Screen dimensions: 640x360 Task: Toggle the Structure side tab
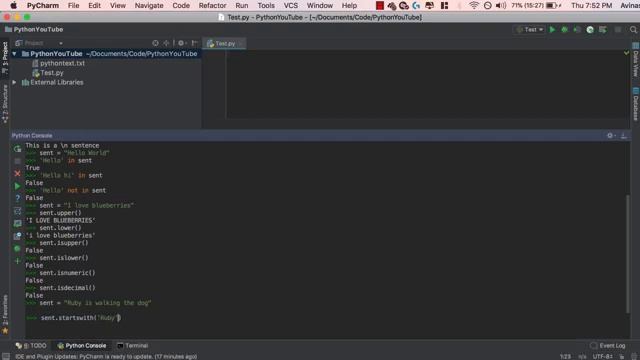pyautogui.click(x=5, y=104)
